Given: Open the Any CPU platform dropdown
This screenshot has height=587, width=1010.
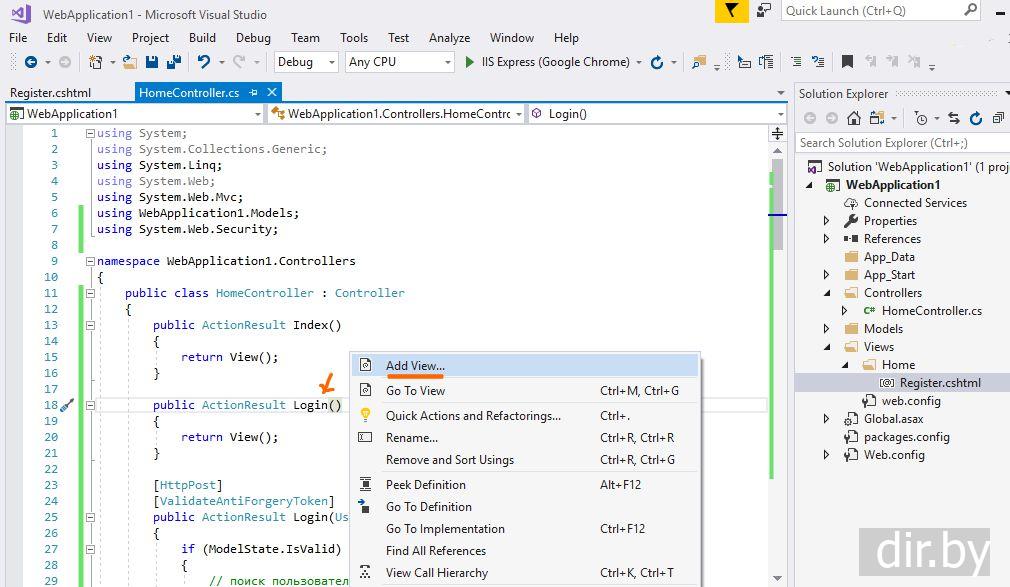Looking at the screenshot, I should pos(447,62).
